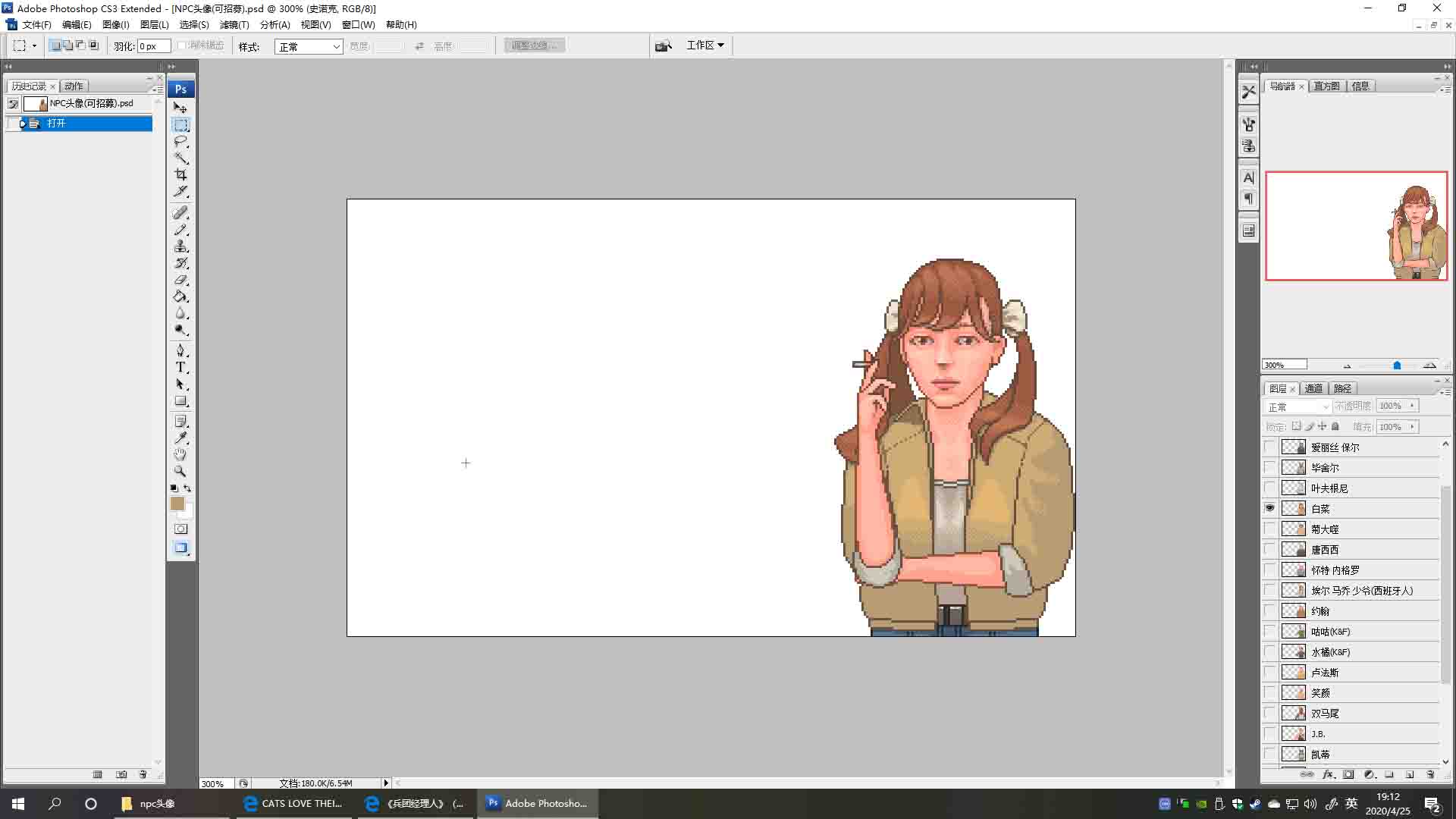The width and height of the screenshot is (1456, 819).
Task: Select the Brush tool
Action: point(180,230)
